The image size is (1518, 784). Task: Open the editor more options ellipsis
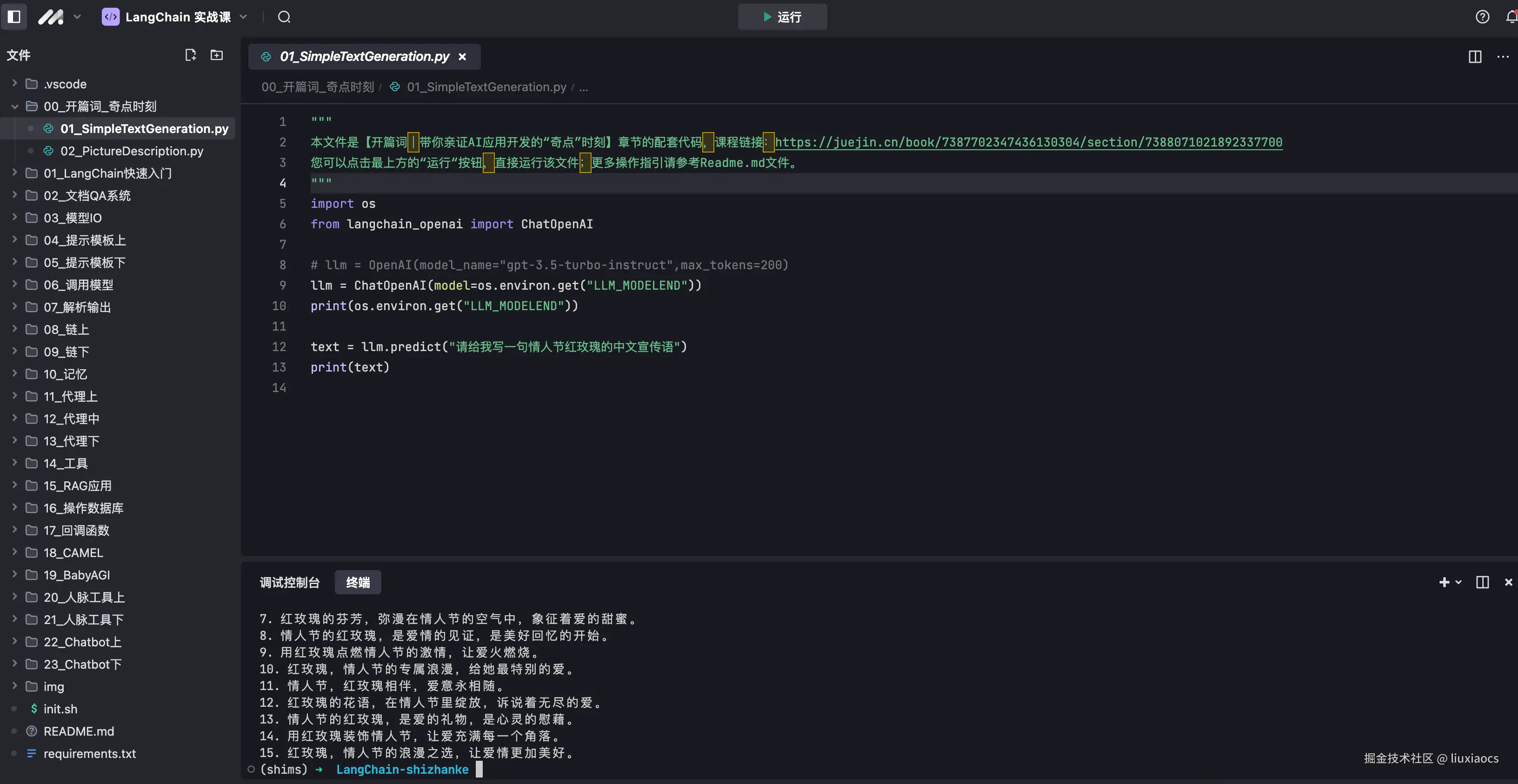[x=1503, y=57]
